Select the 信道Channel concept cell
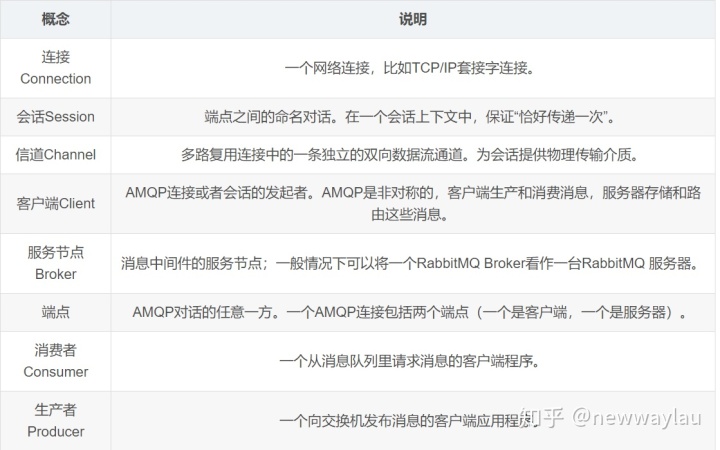Viewport: 720px width, 450px height. point(56,155)
